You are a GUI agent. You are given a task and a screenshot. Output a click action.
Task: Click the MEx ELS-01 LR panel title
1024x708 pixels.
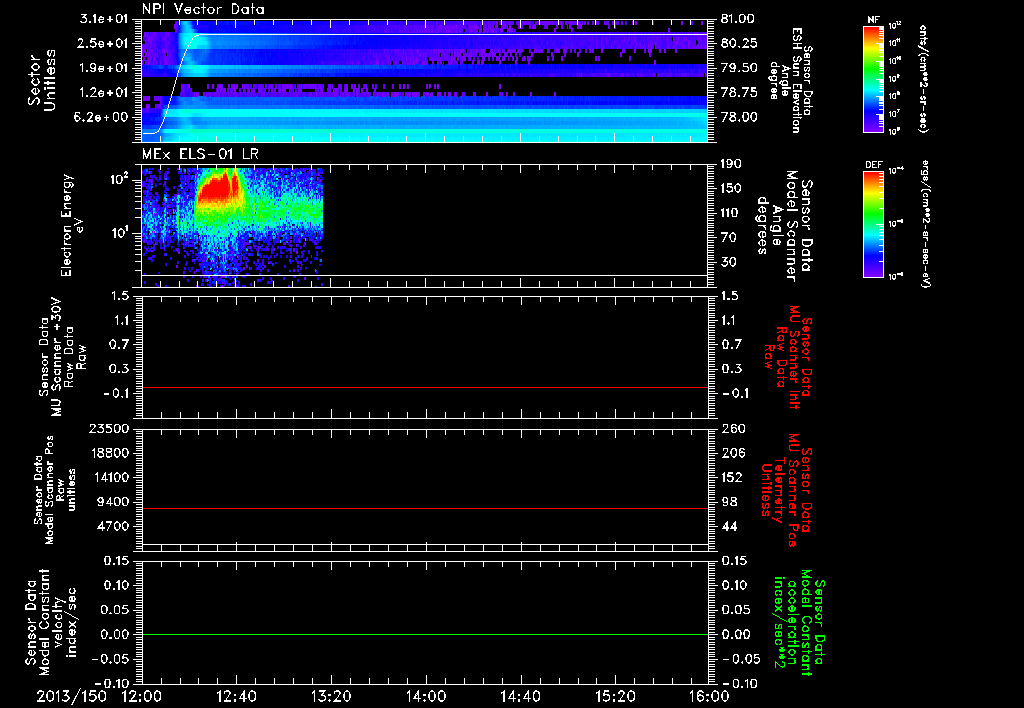(x=201, y=154)
